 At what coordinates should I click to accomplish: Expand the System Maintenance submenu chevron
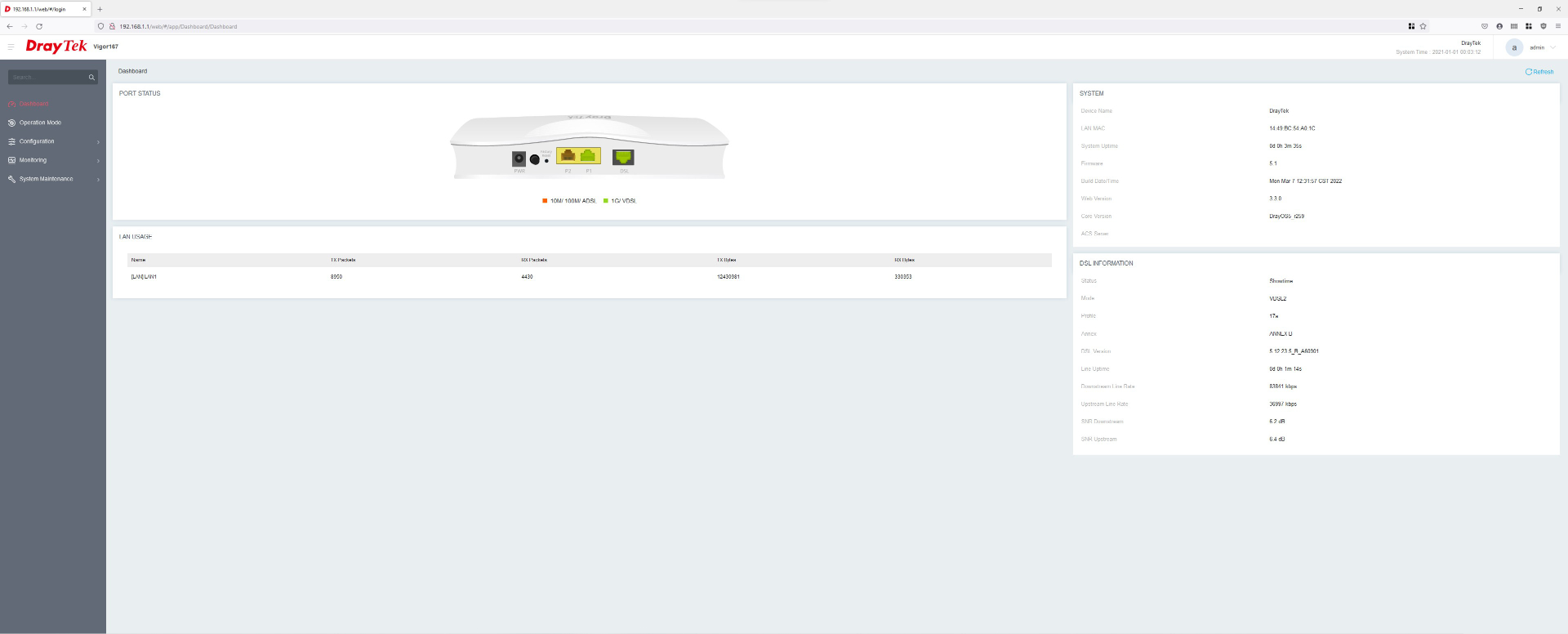click(98, 180)
